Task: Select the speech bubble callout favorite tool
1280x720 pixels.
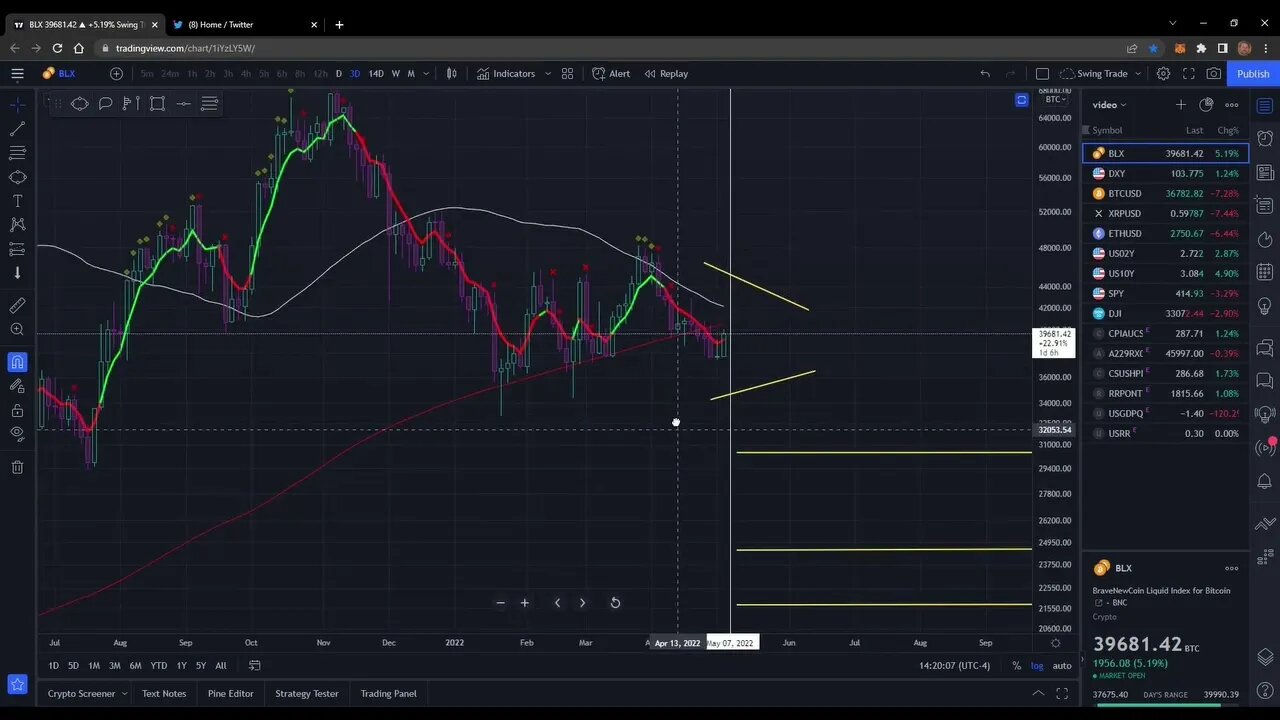Action: [105, 103]
